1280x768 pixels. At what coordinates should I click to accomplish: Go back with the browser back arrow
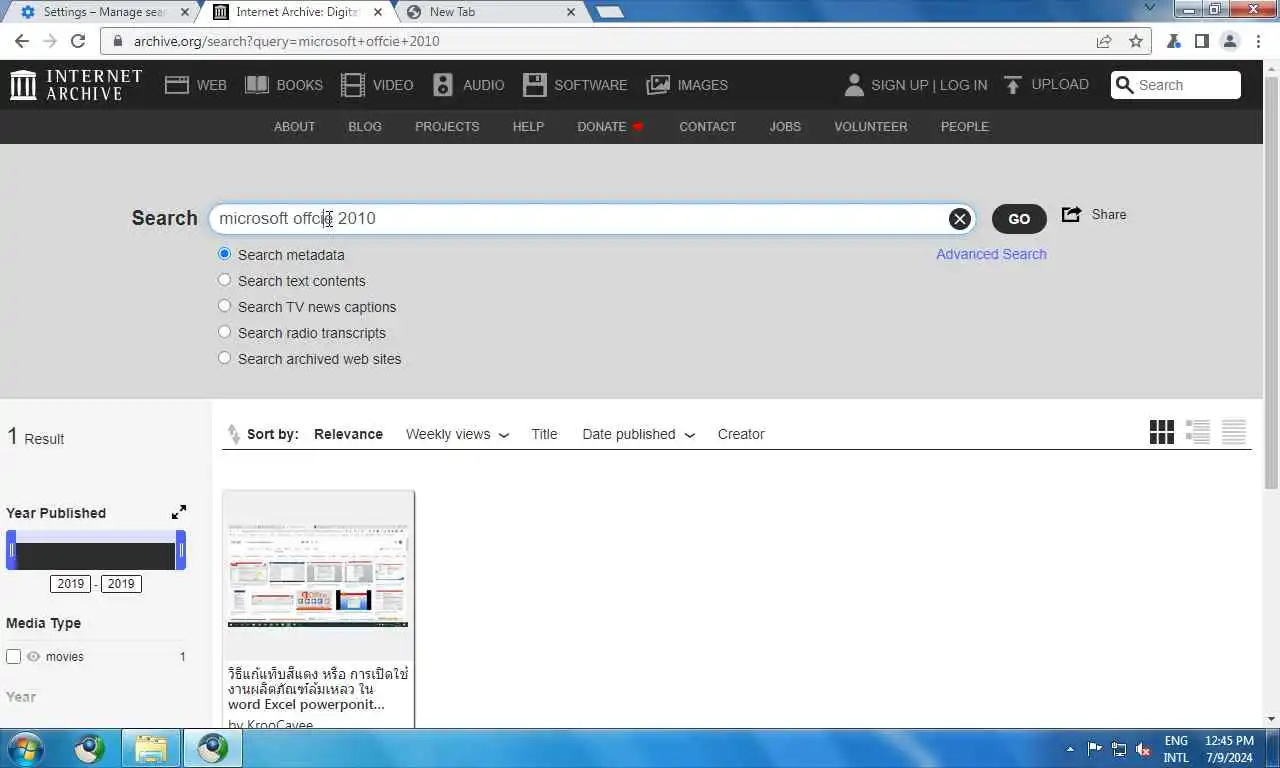pyautogui.click(x=22, y=41)
